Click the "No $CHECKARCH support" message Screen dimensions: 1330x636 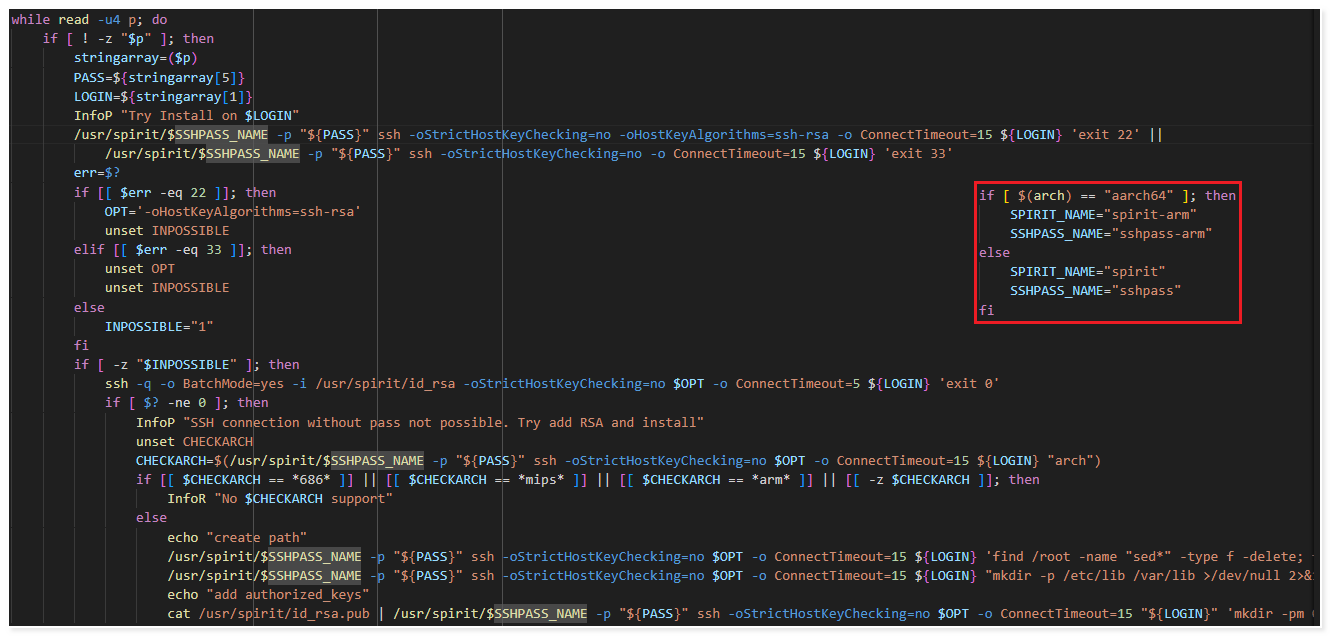299,499
